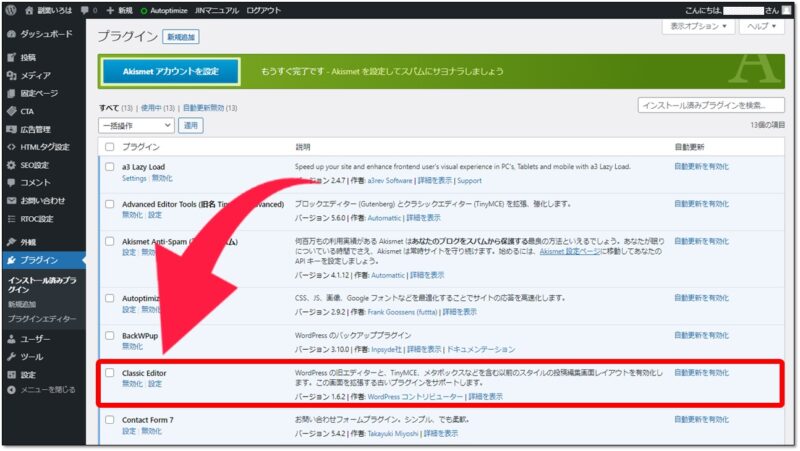
Task: Open ツール in the sidebar
Action: point(25,357)
